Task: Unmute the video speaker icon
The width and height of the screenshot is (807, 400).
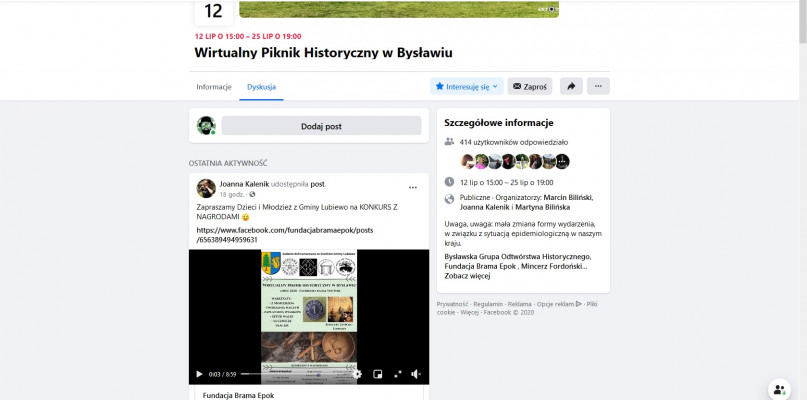Action: 416,374
